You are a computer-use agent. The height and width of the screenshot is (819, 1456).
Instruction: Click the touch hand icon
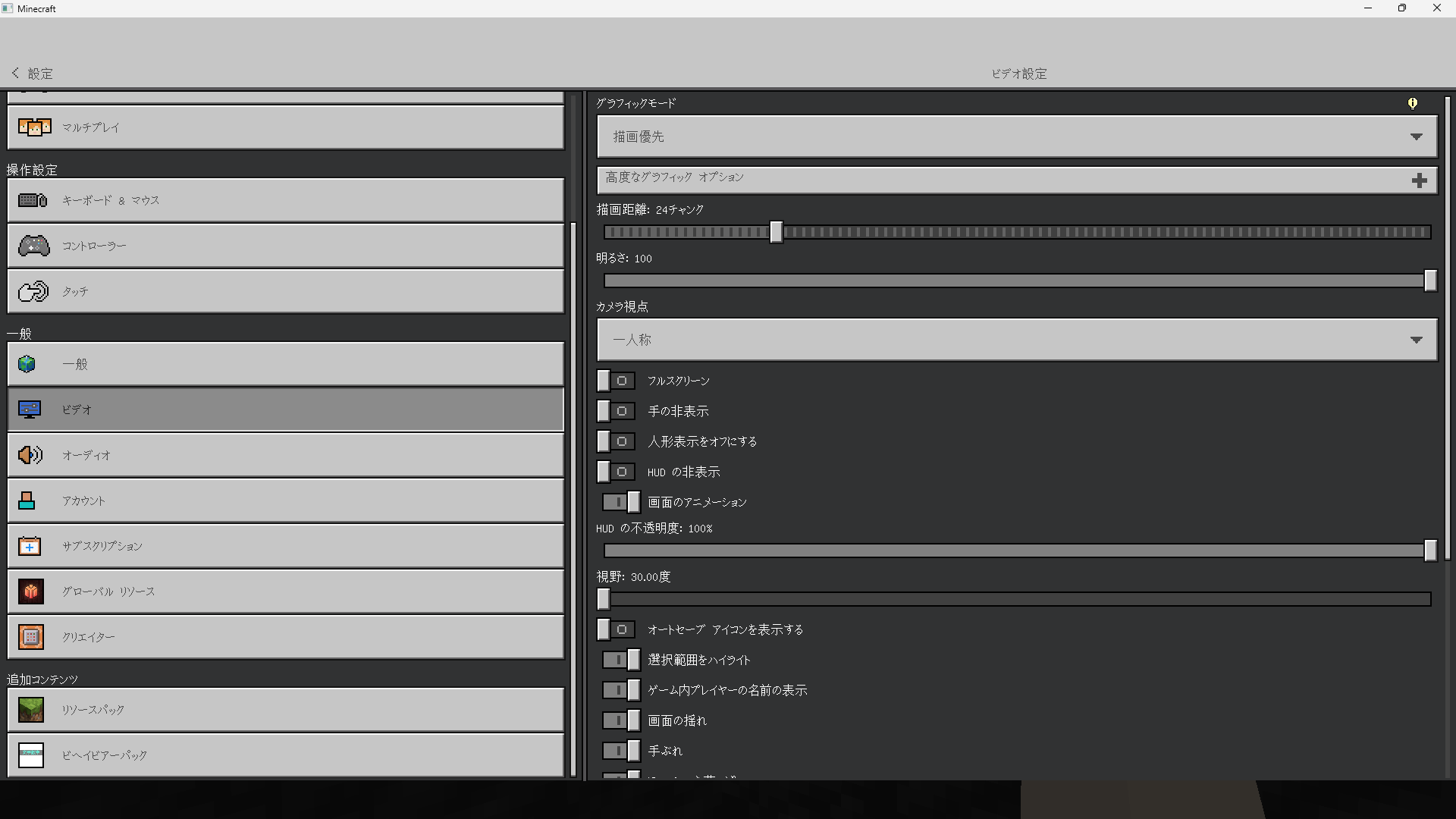[33, 291]
